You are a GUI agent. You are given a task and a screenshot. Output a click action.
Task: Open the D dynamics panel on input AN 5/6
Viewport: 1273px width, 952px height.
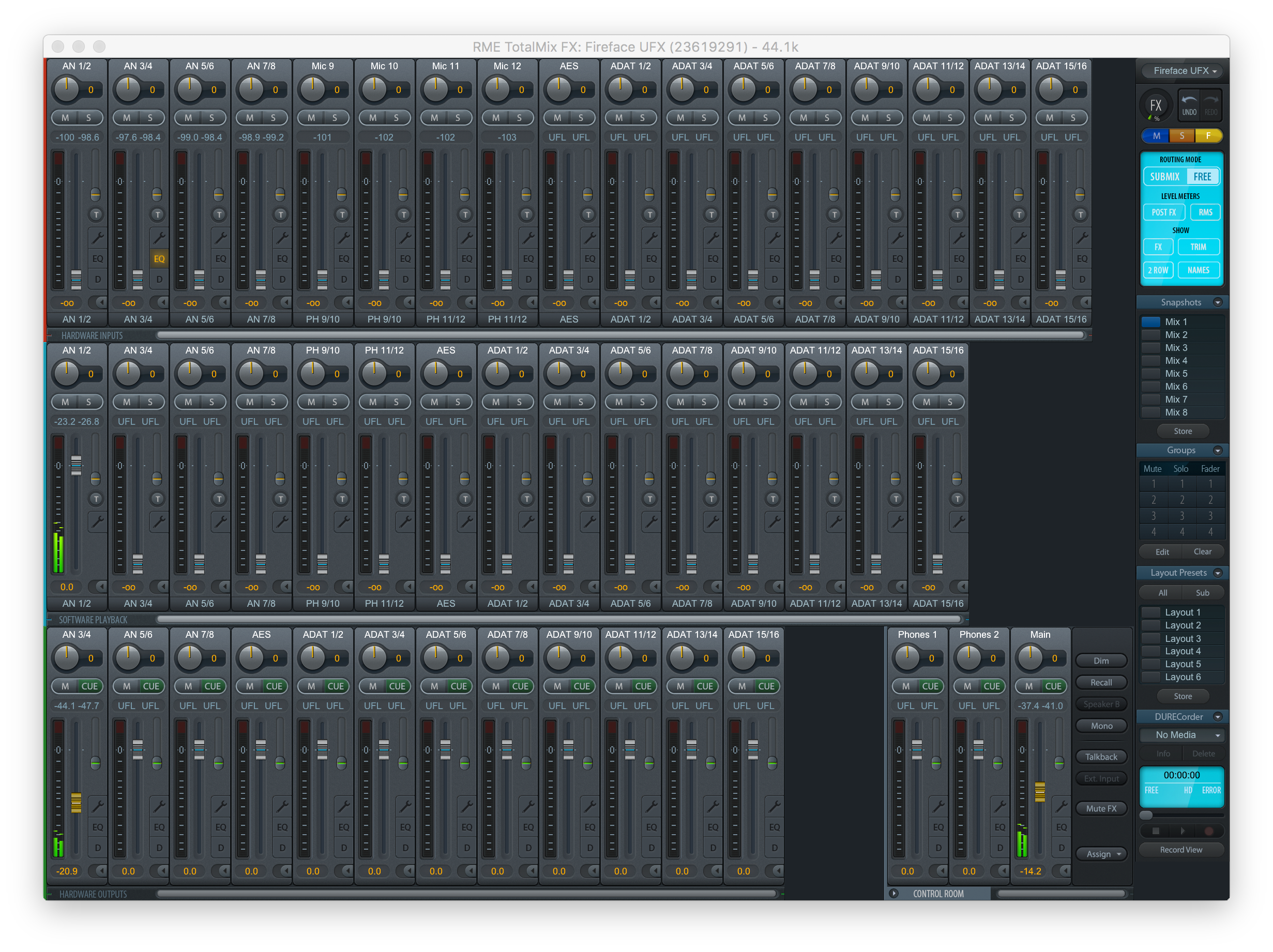(220, 280)
